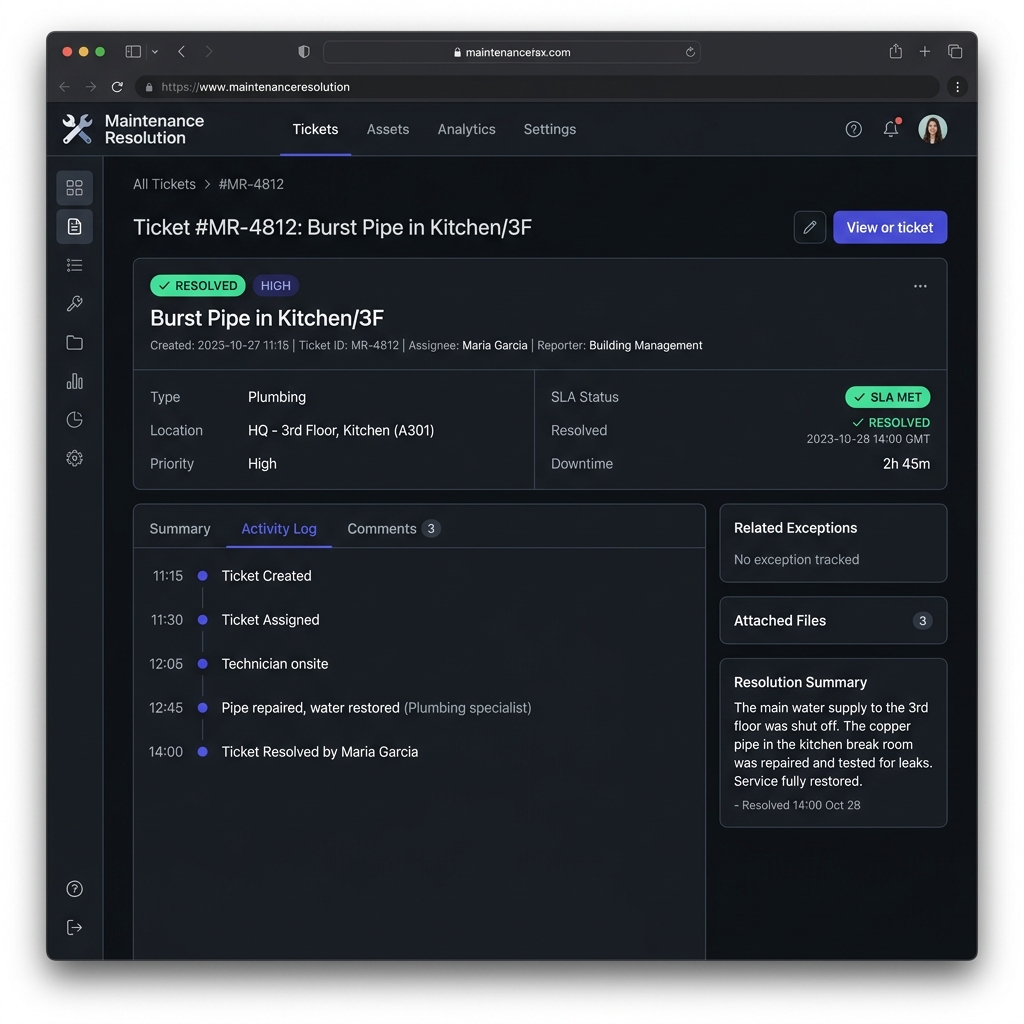The height and width of the screenshot is (1024, 1024).
Task: Toggle the Safari sidebar icon
Action: pos(133,52)
